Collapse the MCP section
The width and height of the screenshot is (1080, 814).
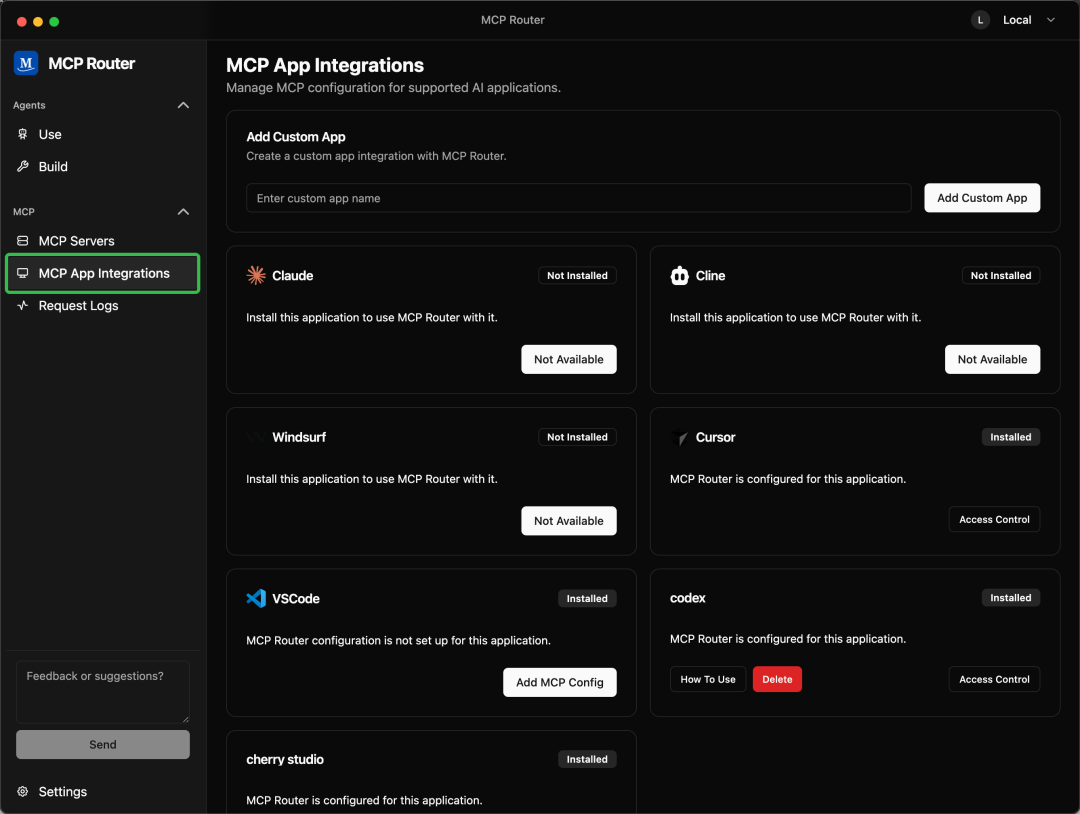(x=183, y=211)
